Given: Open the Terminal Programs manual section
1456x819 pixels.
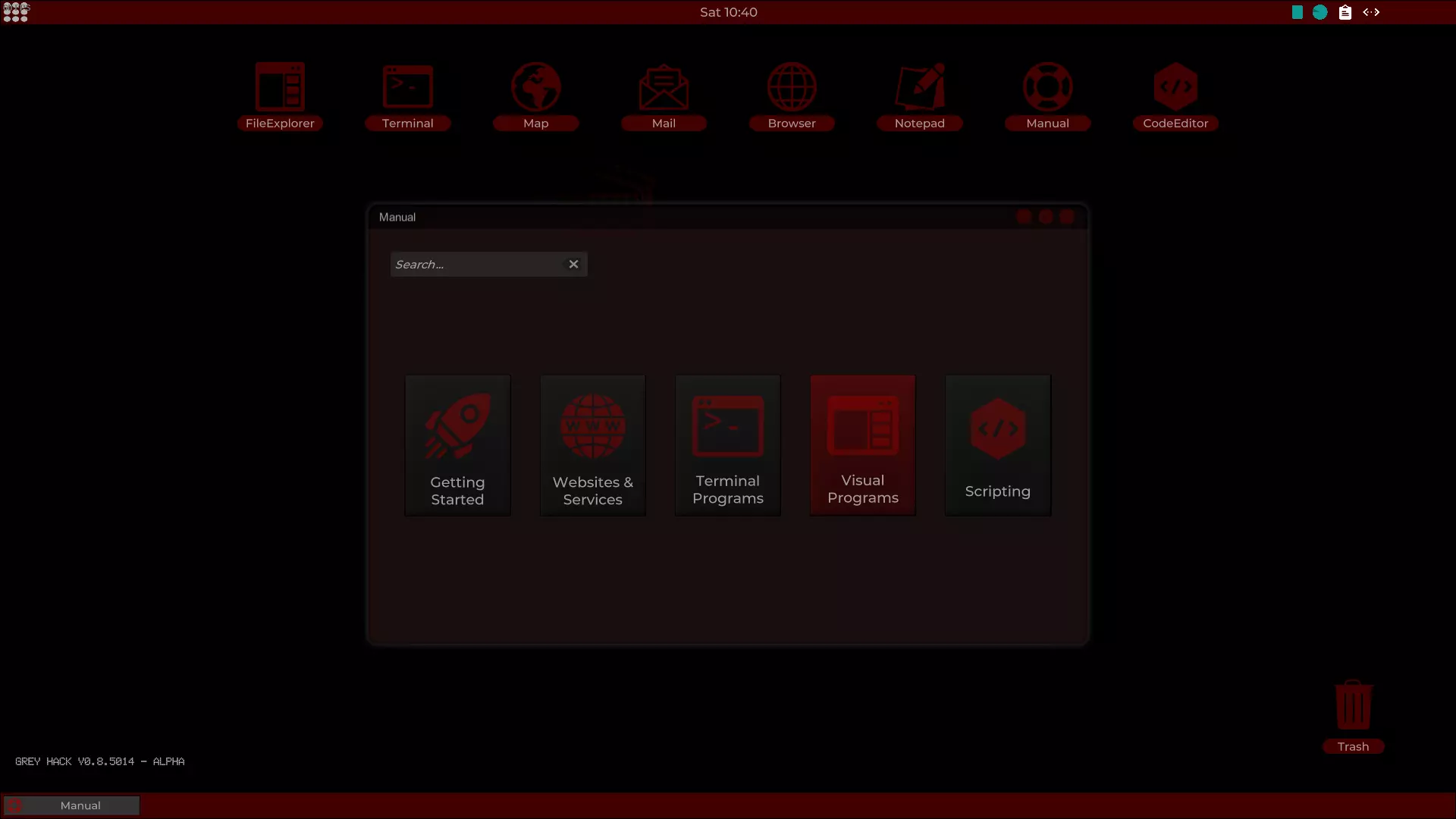Looking at the screenshot, I should (x=727, y=445).
